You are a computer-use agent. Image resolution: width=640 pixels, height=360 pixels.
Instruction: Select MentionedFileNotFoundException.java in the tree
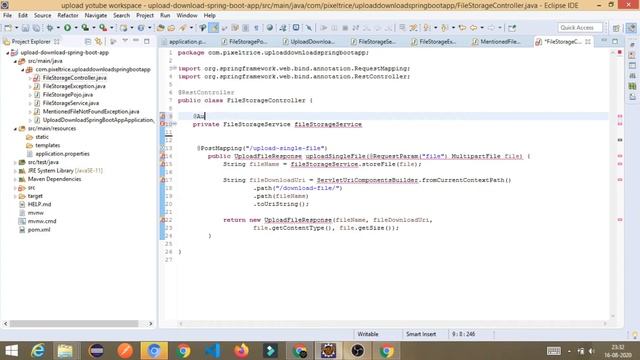(91, 111)
